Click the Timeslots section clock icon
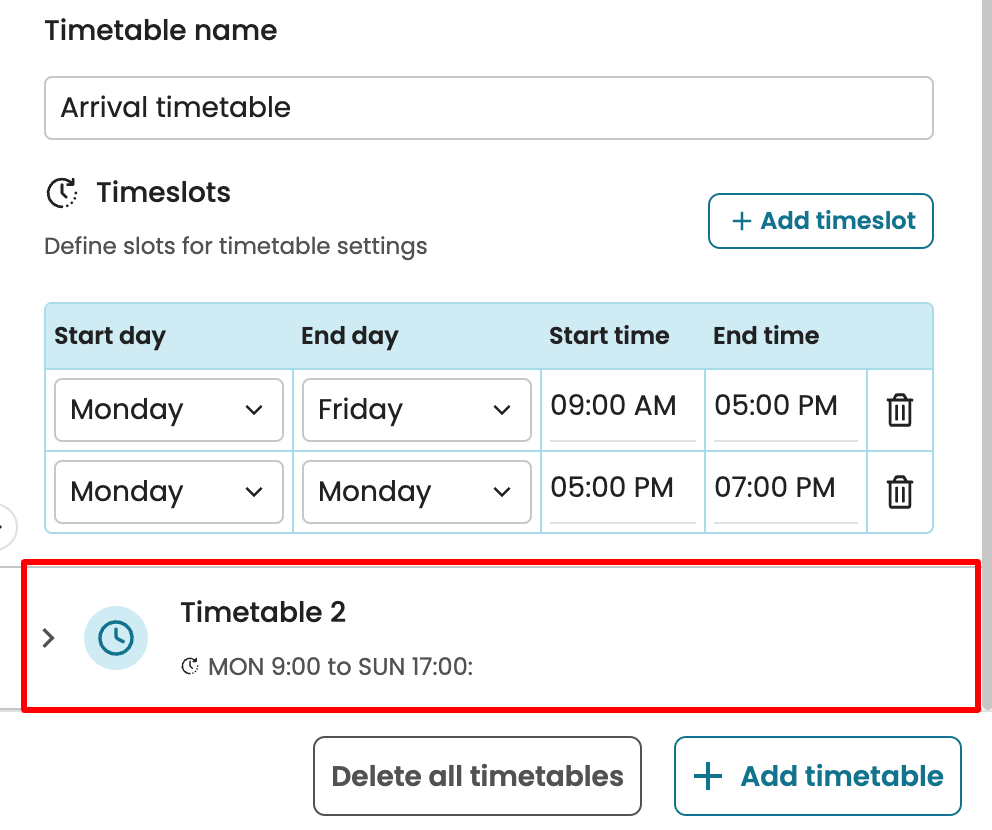Screen dimensions: 992x830 (63, 192)
